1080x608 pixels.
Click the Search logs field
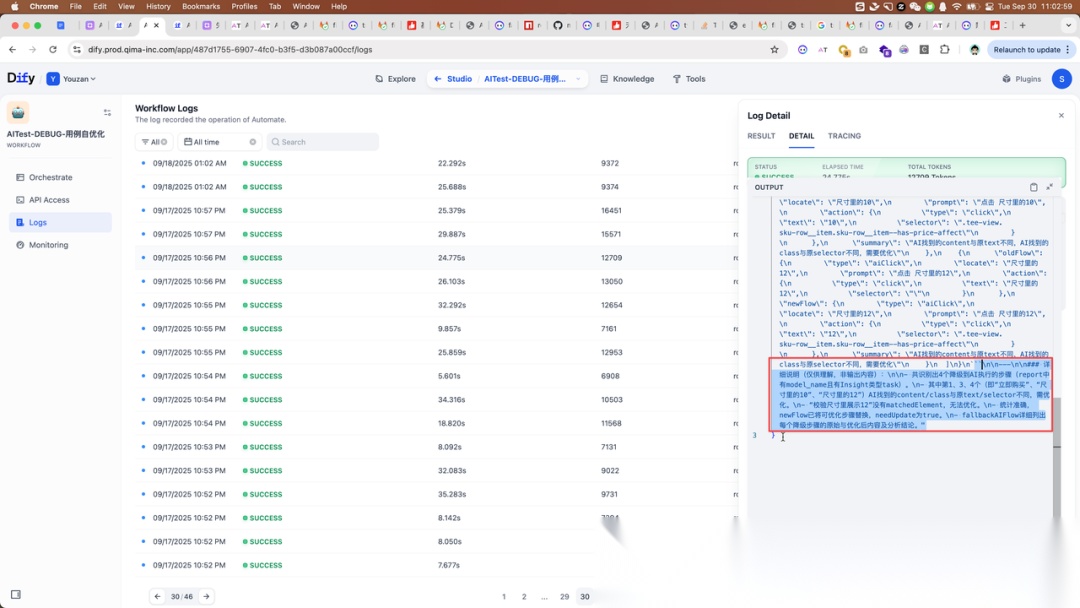tap(322, 142)
